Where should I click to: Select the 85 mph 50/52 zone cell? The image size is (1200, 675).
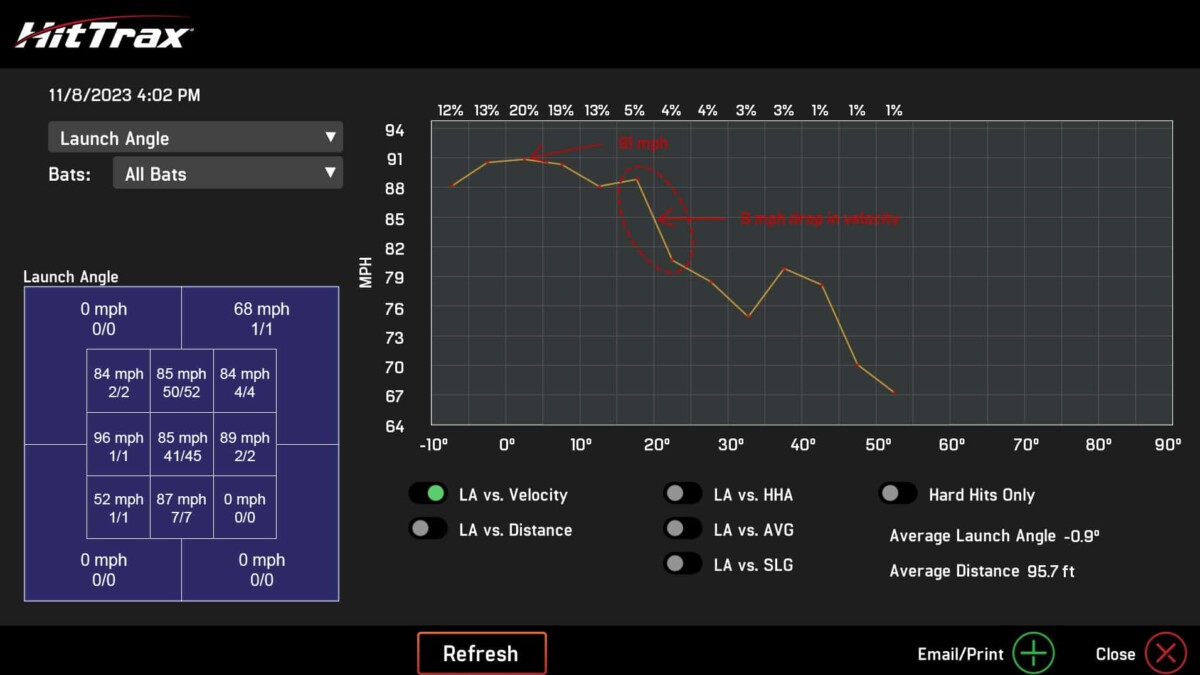point(182,382)
